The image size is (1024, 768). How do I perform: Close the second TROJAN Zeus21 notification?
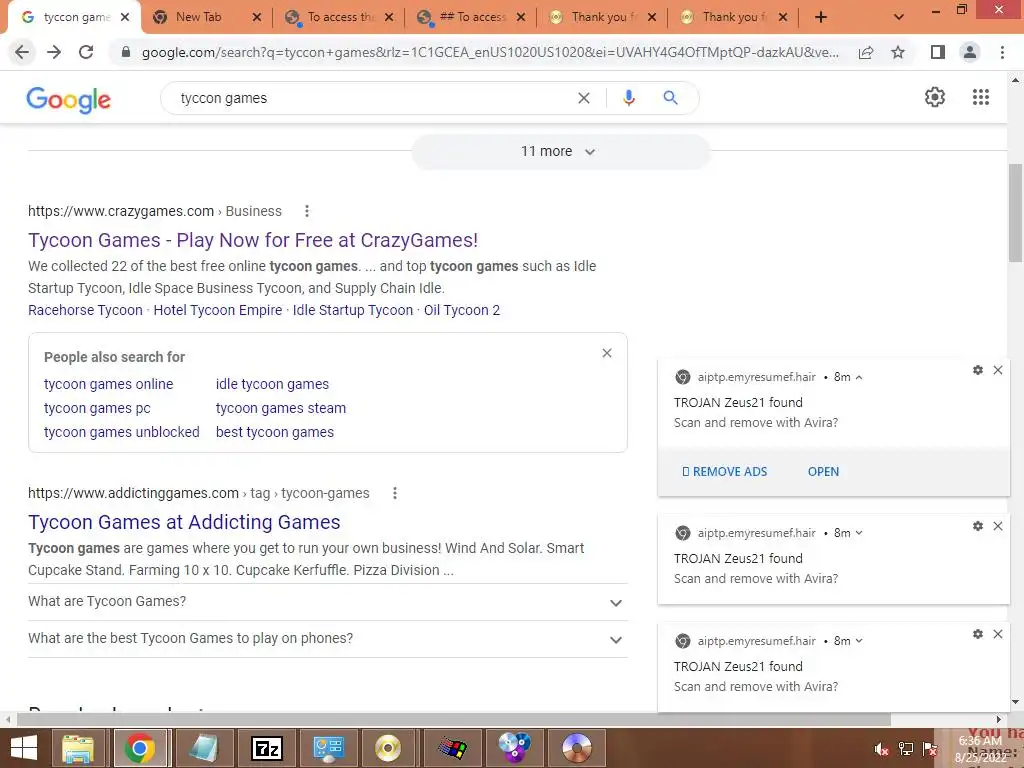998,526
